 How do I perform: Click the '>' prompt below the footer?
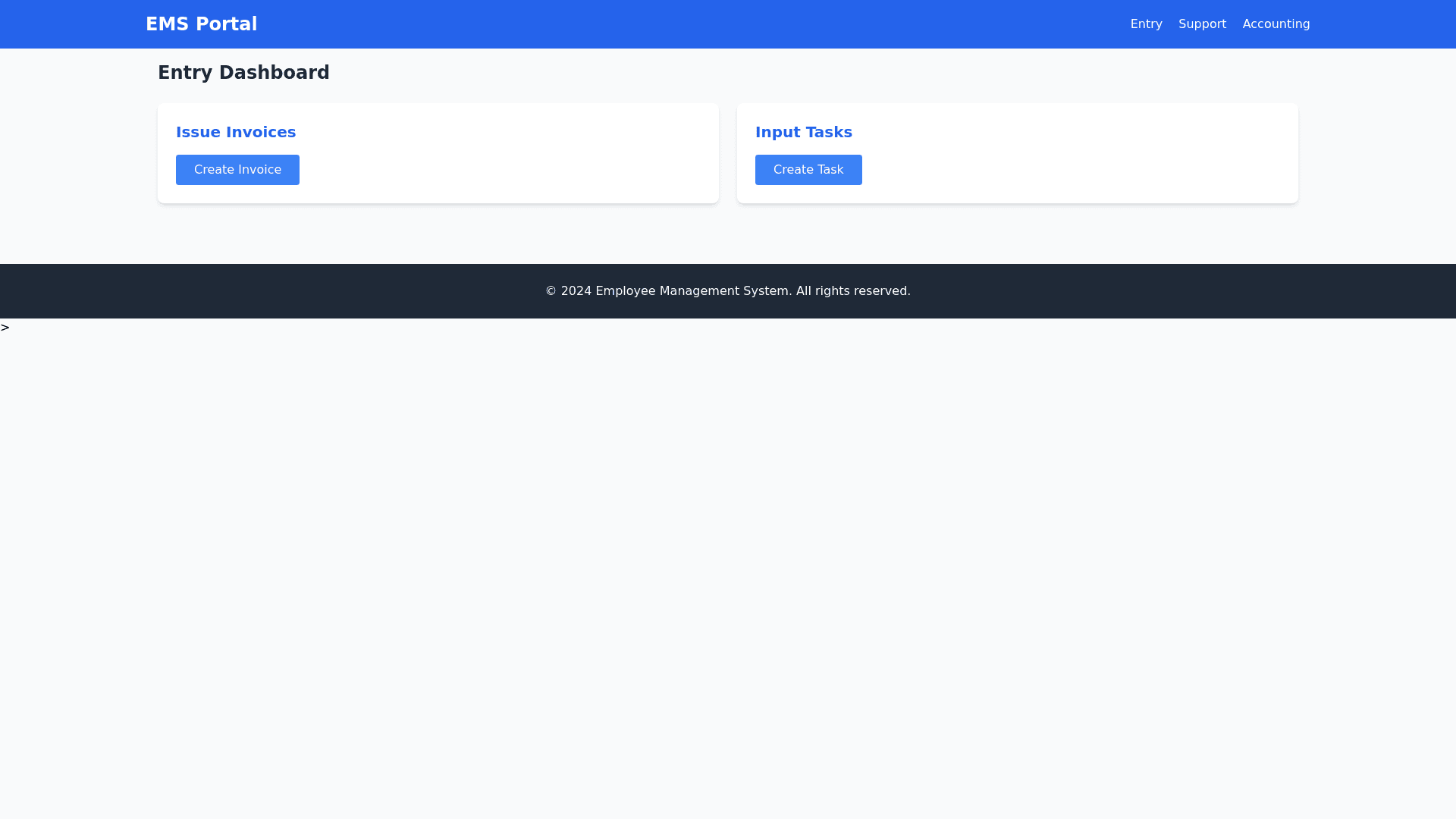tap(5, 328)
